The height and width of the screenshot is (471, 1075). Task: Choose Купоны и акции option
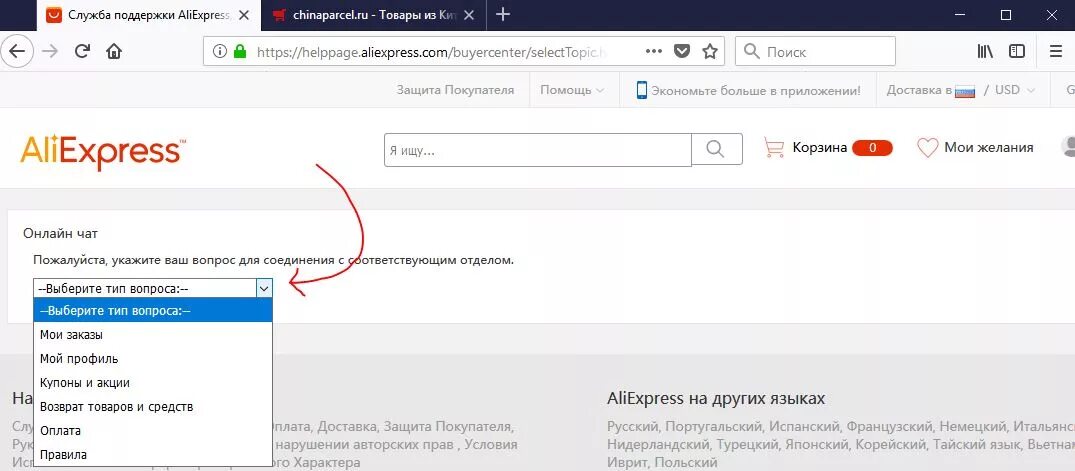(153, 383)
